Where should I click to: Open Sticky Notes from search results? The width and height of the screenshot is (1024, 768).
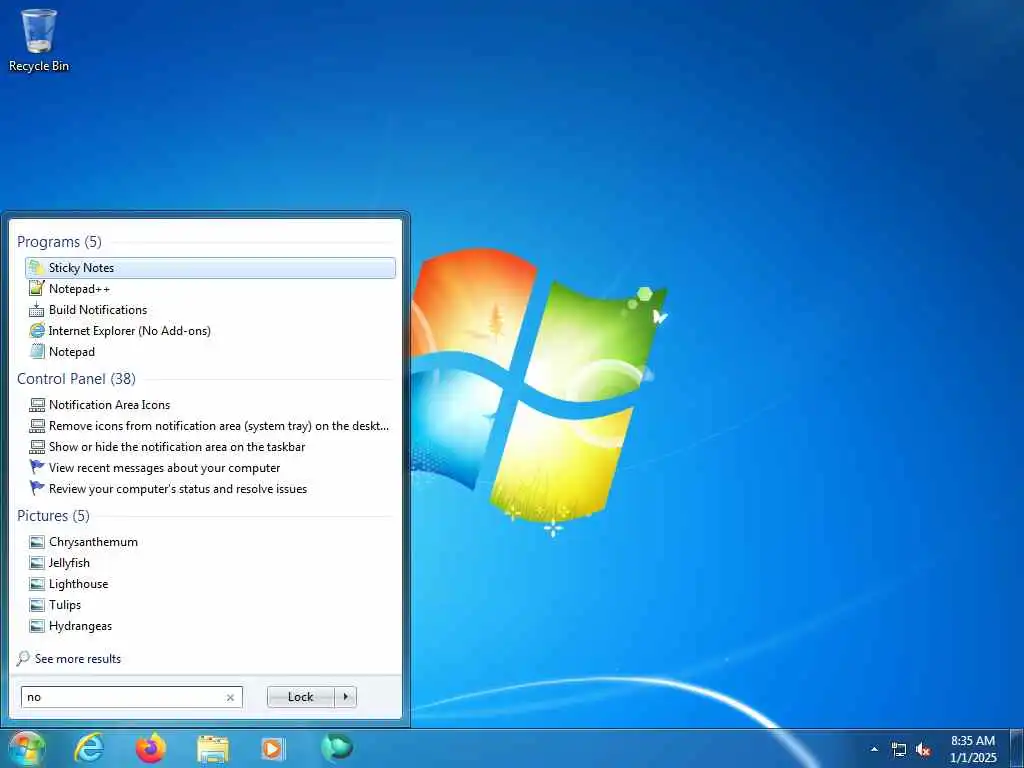[210, 268]
